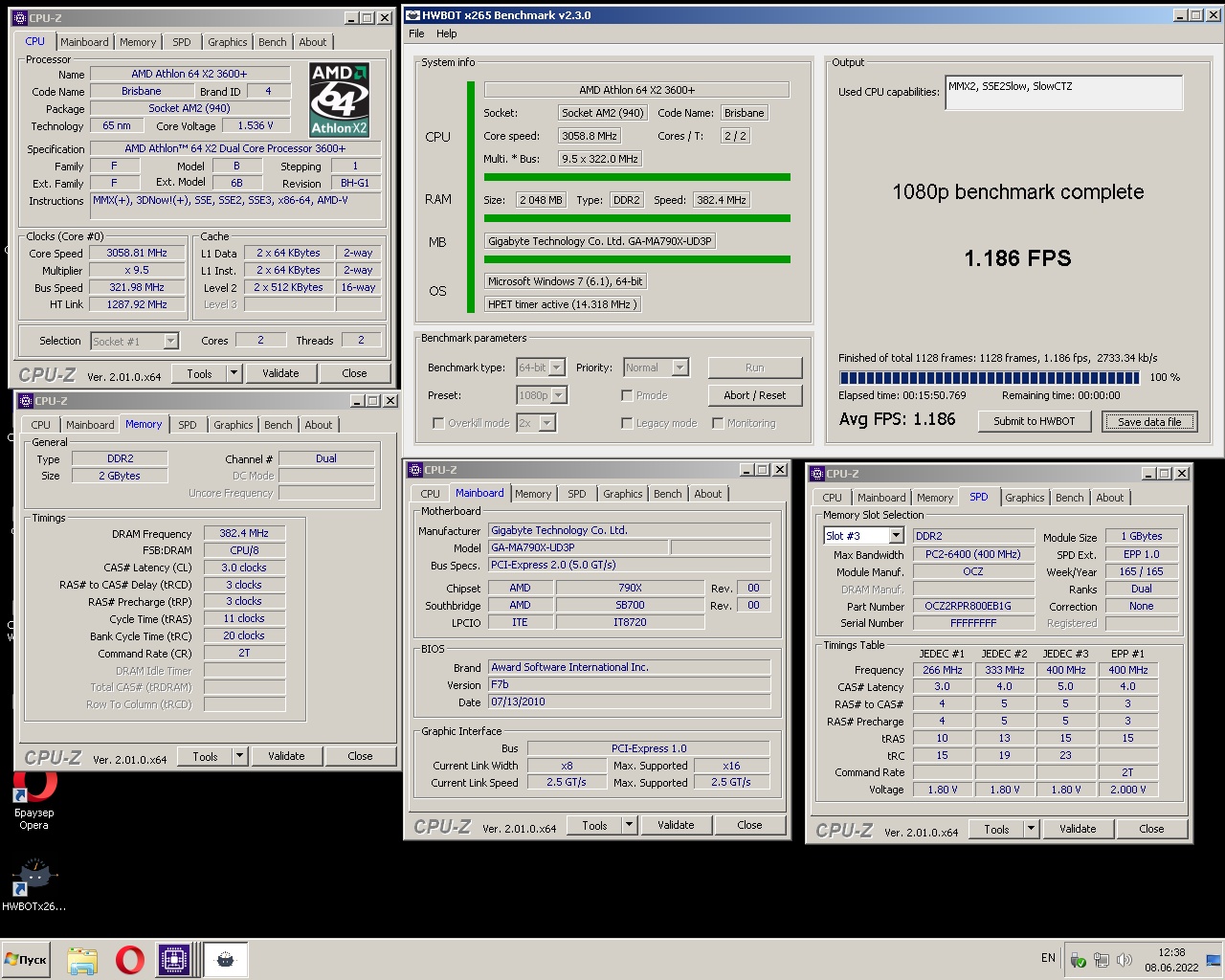
Task: Expand Tools arrow in CPU-Z SPD window
Action: click(1031, 829)
